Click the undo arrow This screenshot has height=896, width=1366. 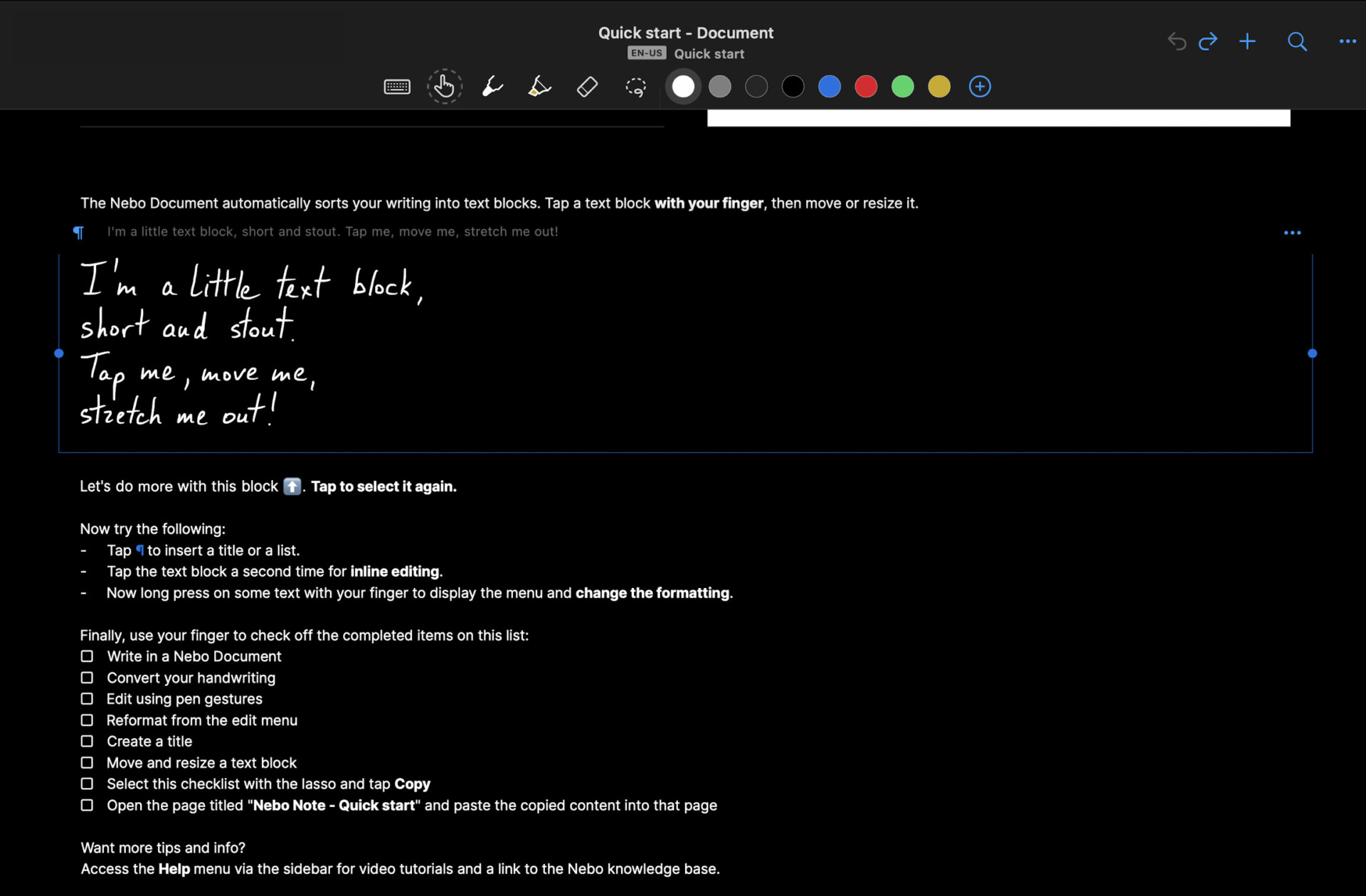tap(1177, 41)
